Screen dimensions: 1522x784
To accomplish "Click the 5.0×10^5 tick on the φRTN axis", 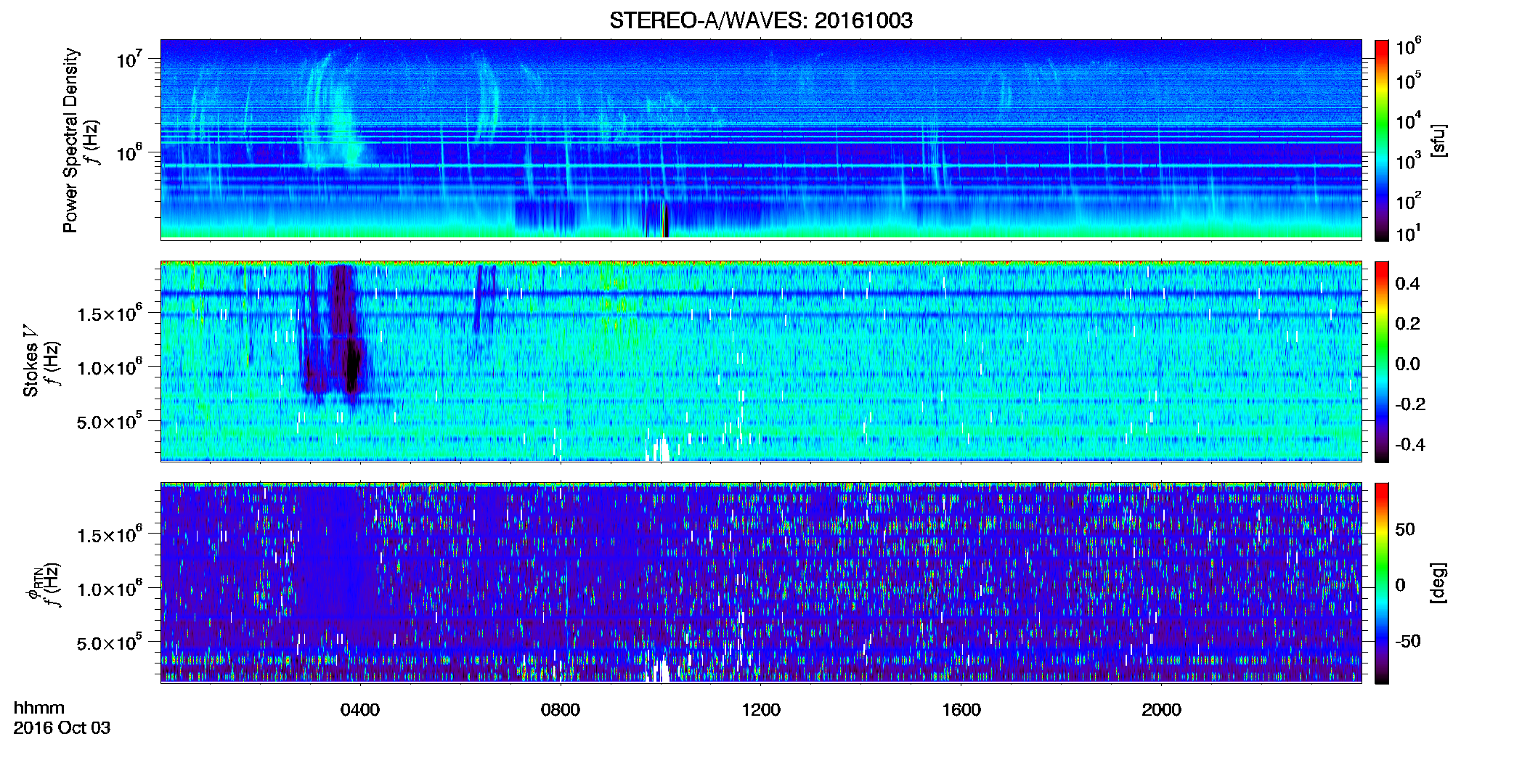I will coord(110,642).
